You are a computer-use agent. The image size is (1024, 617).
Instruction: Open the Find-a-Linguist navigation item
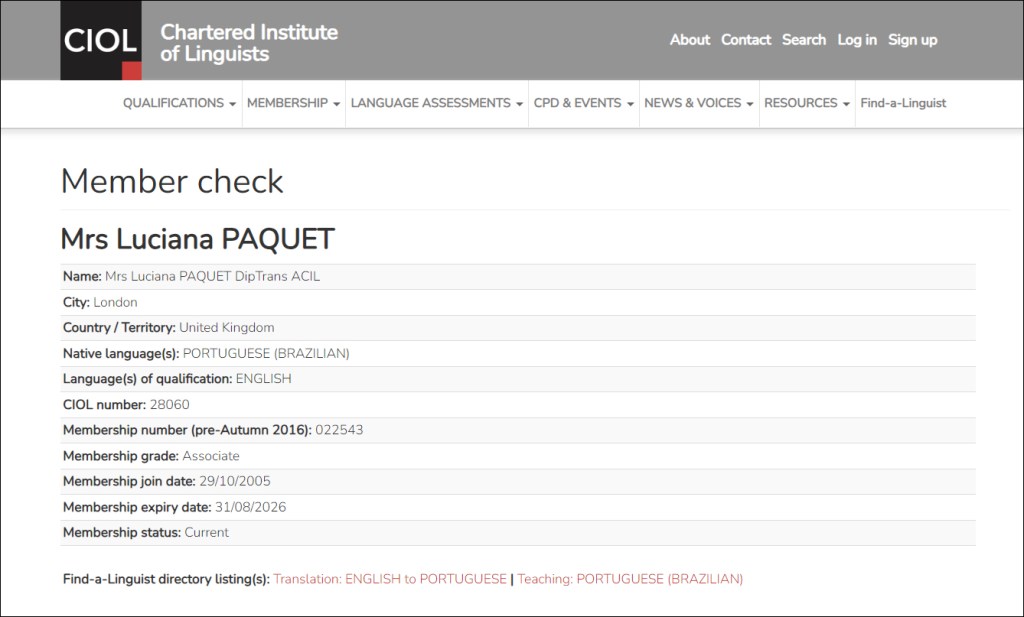pos(903,103)
